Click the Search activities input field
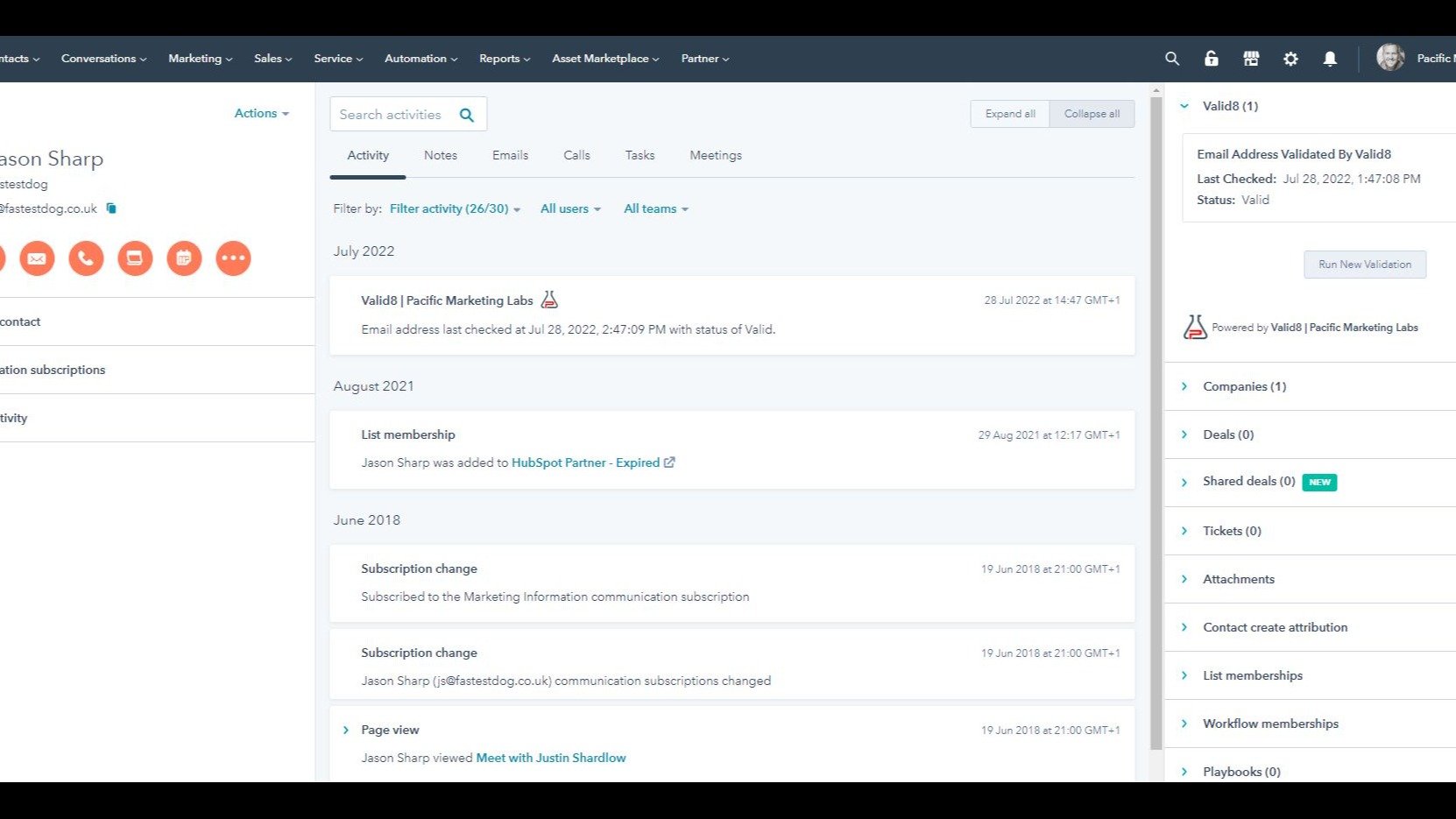This screenshot has width=1456, height=819. (x=392, y=115)
